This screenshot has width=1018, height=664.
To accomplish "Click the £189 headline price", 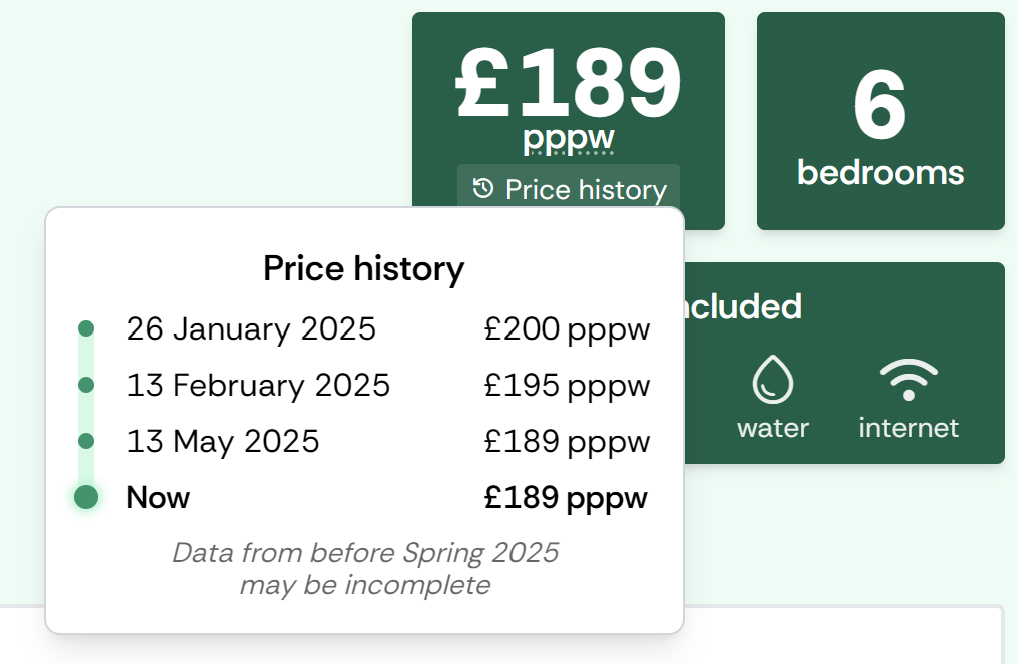I will tap(568, 83).
